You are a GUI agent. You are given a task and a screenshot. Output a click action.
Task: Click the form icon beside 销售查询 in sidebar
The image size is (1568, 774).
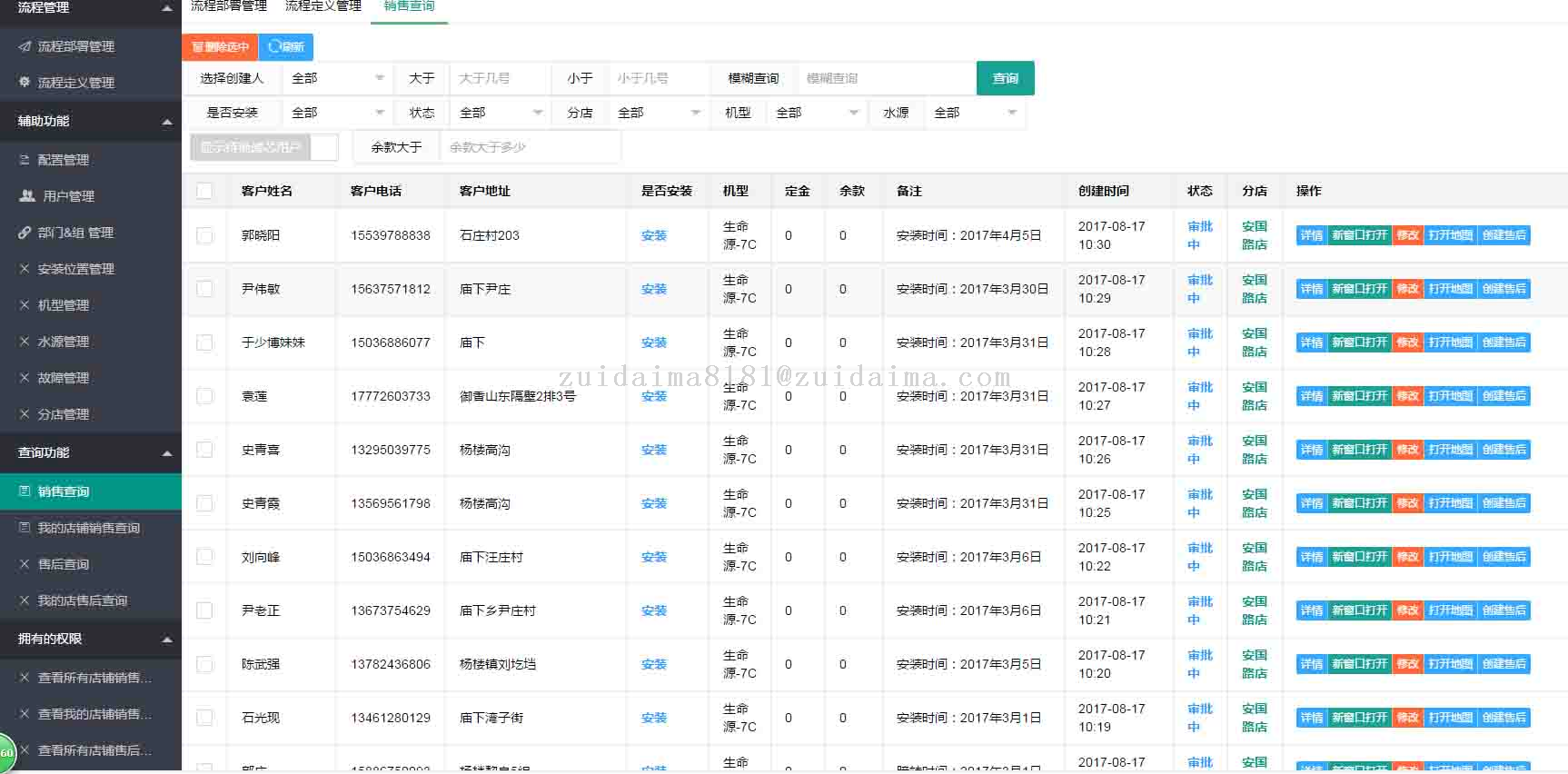pos(25,491)
